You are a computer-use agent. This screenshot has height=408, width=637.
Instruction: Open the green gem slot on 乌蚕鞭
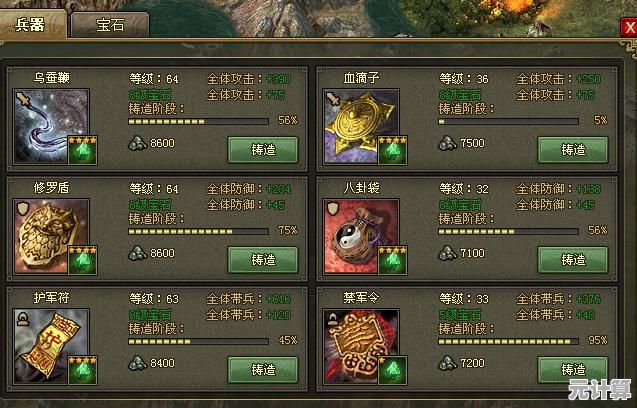coord(82,150)
